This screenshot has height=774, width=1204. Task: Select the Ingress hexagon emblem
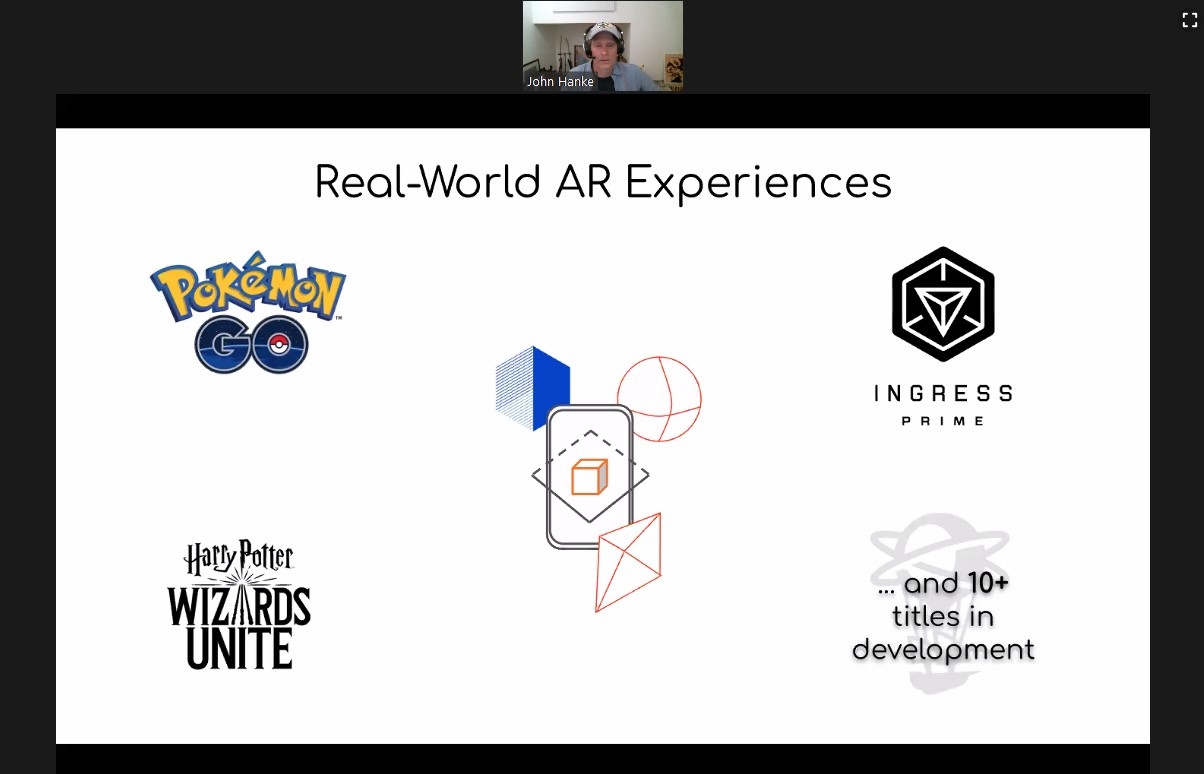pos(943,304)
